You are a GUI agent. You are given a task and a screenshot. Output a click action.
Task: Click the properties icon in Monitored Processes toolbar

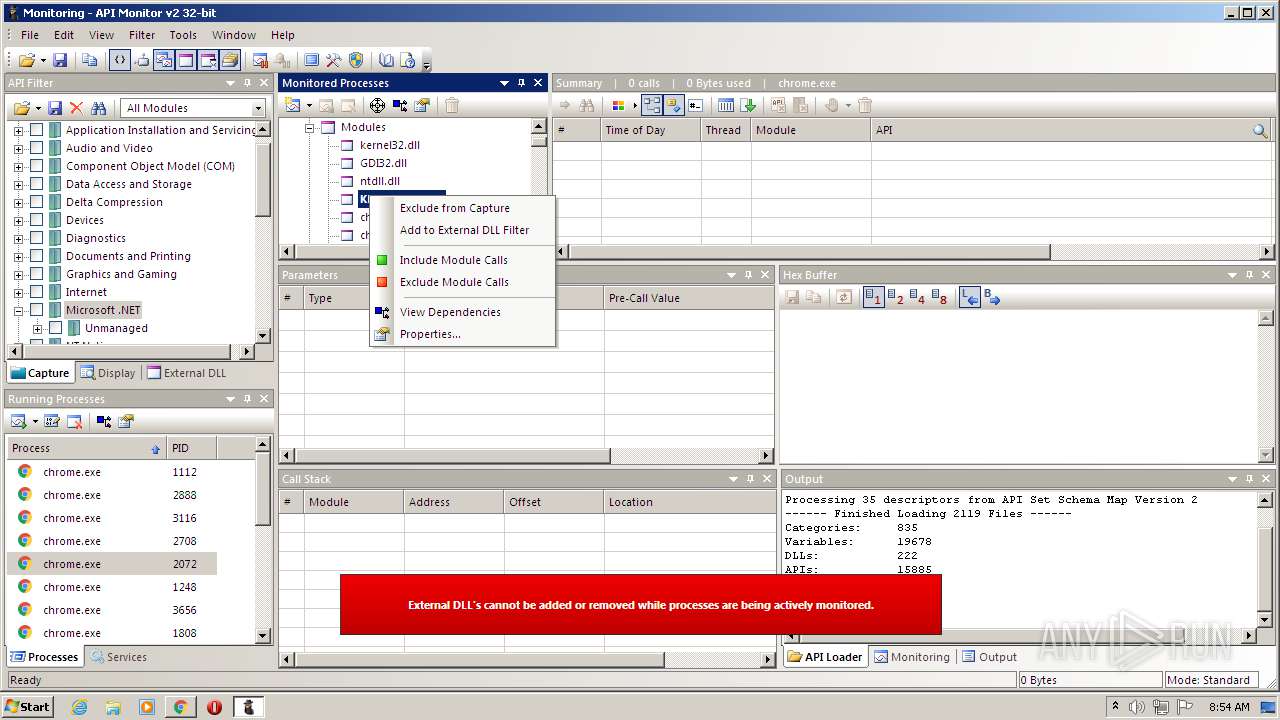(x=422, y=105)
